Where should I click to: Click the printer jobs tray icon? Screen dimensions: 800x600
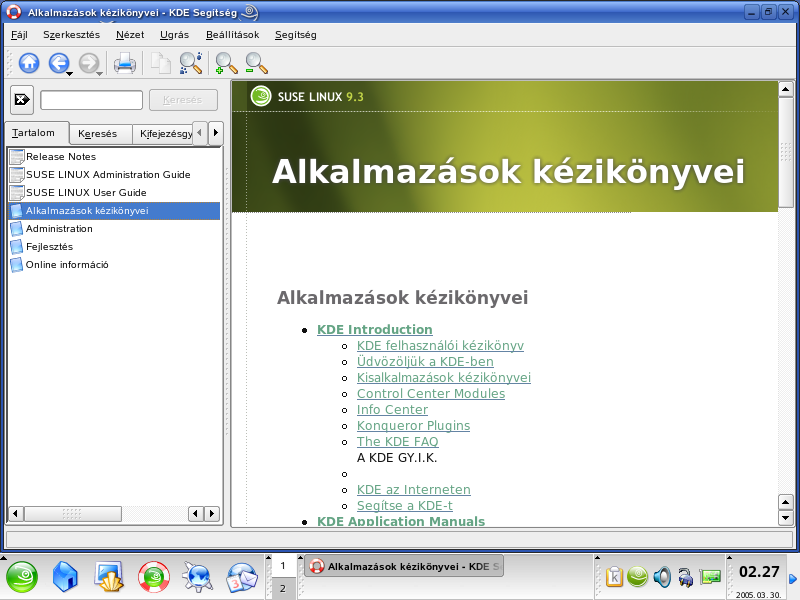click(x=686, y=578)
